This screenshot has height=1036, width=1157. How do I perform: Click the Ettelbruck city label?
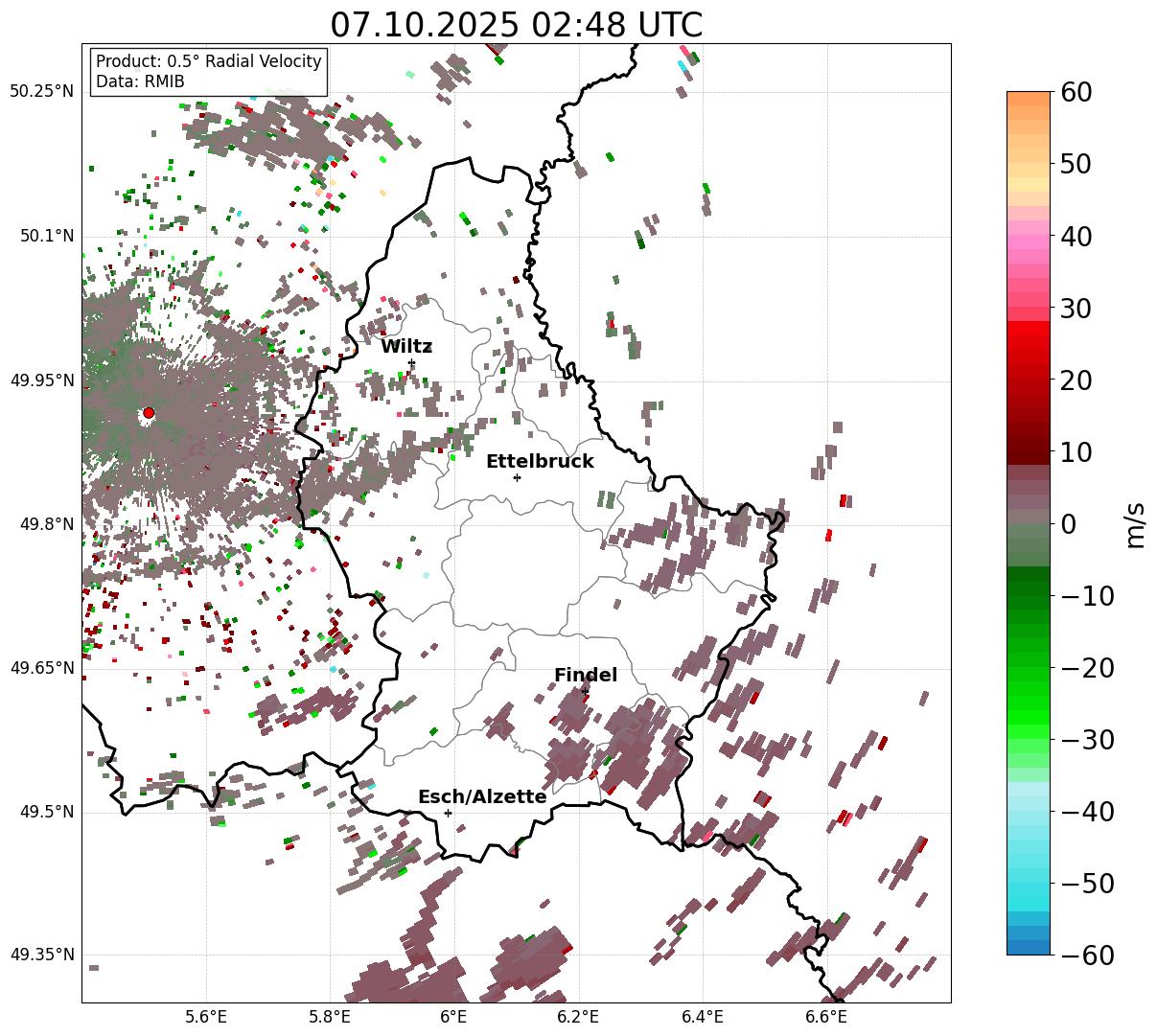coord(540,462)
